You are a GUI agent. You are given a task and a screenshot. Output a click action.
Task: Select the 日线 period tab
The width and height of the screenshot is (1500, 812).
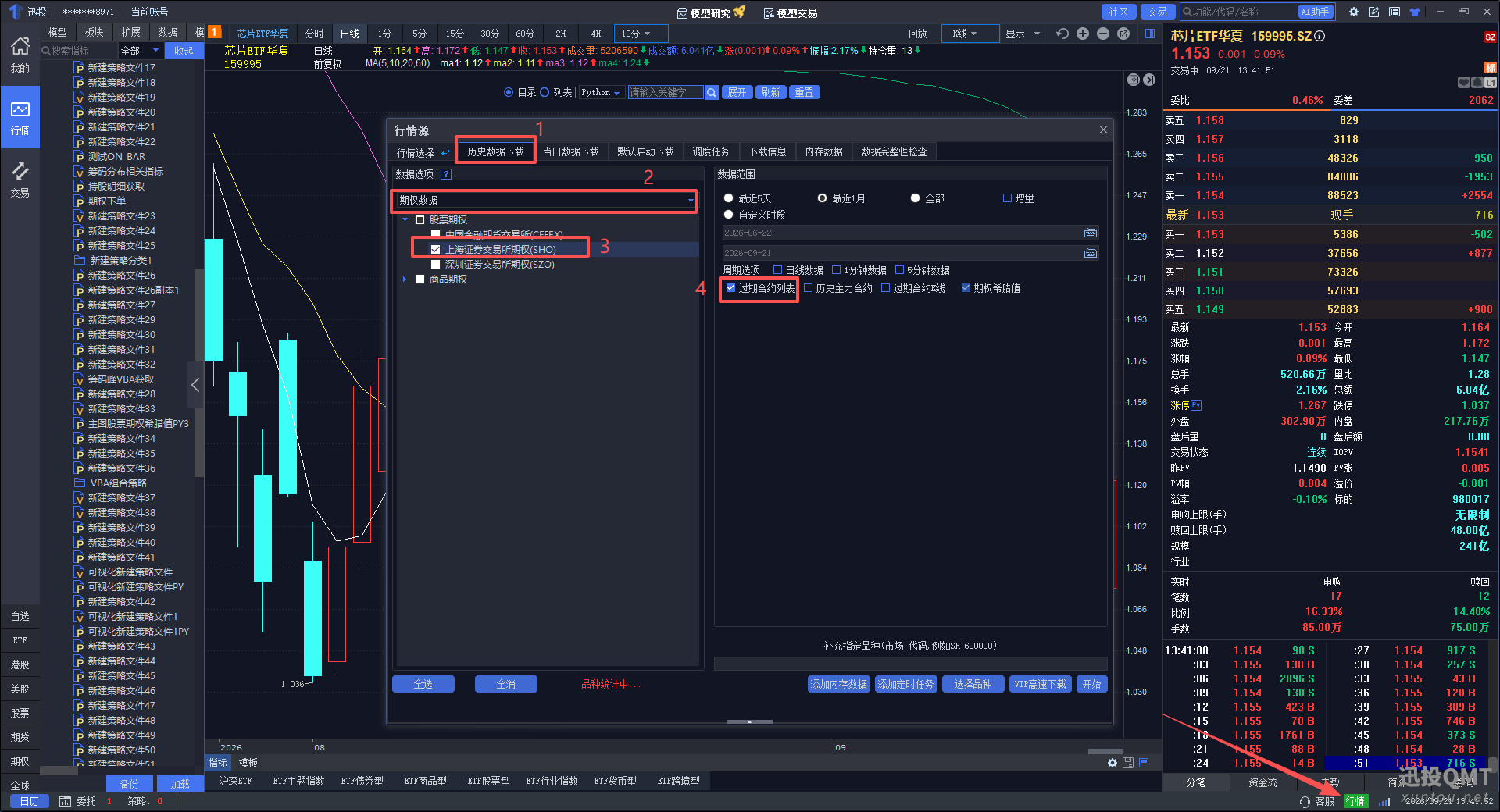coord(350,34)
